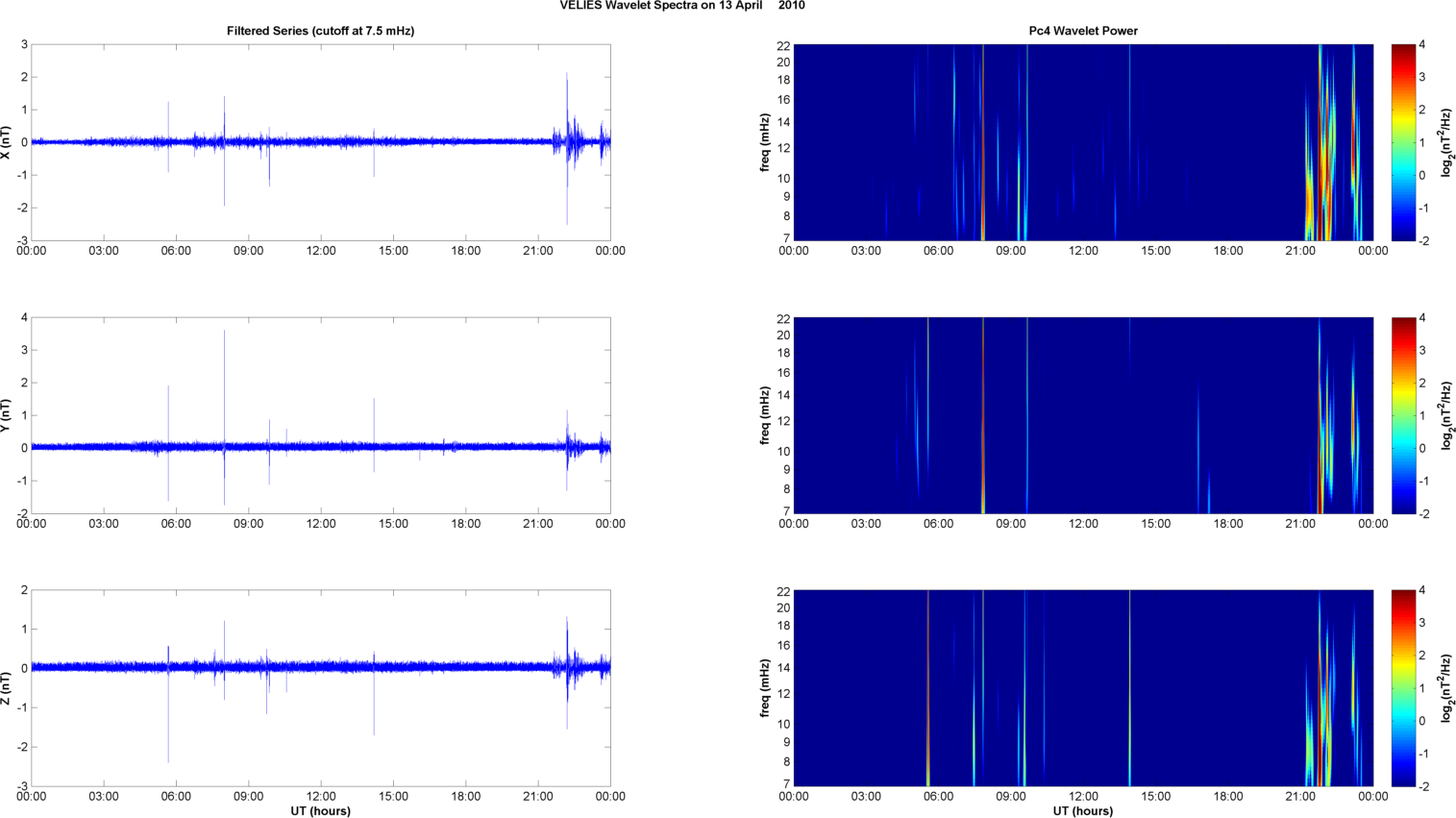Screen dimensions: 1456x818
Task: Click the 'Filtered Series (cutoff at 7.5 mHz)' title
Action: click(320, 31)
